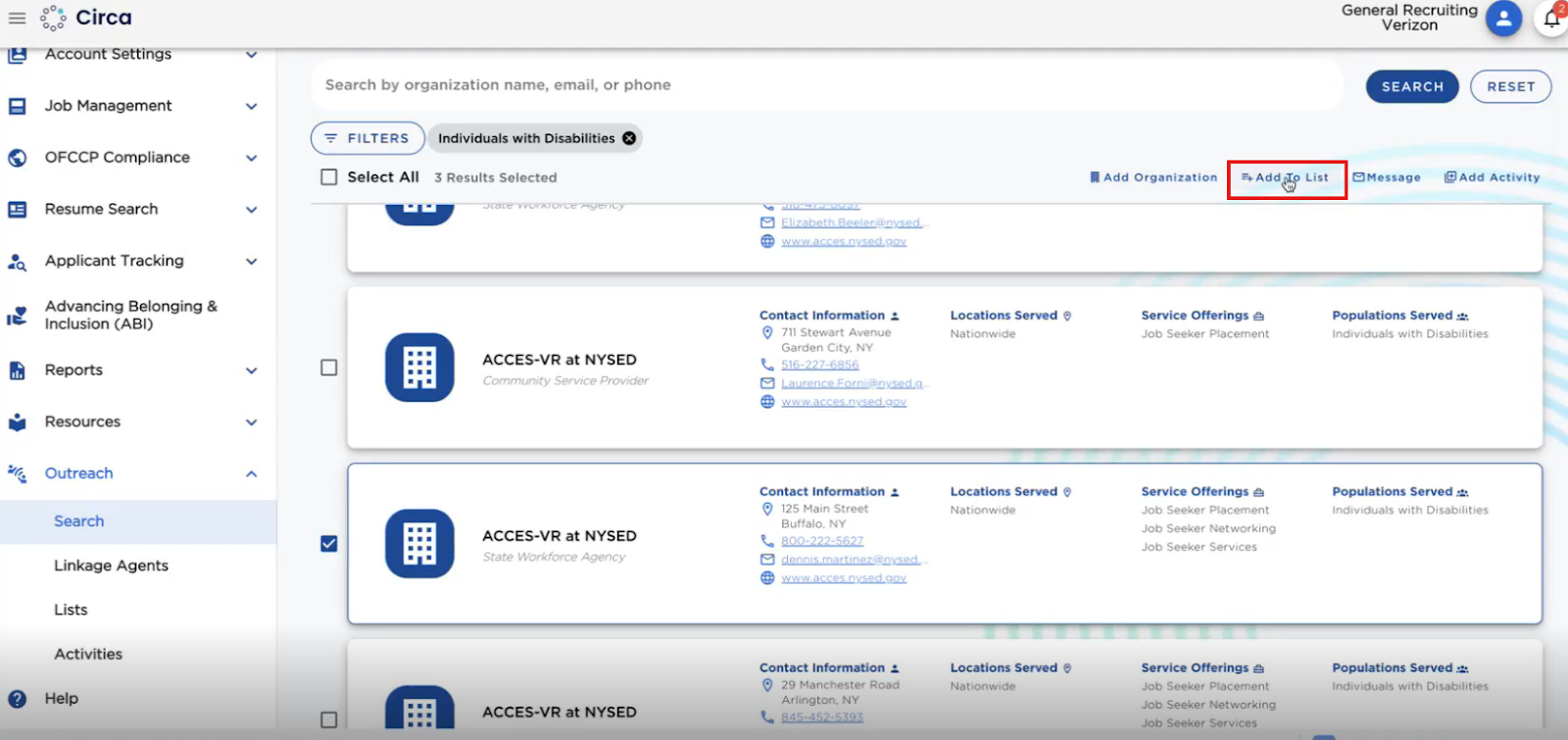Image resolution: width=1568 pixels, height=740 pixels.
Task: Open Garden City card www.acces.nysed.gov link
Action: tap(844, 402)
